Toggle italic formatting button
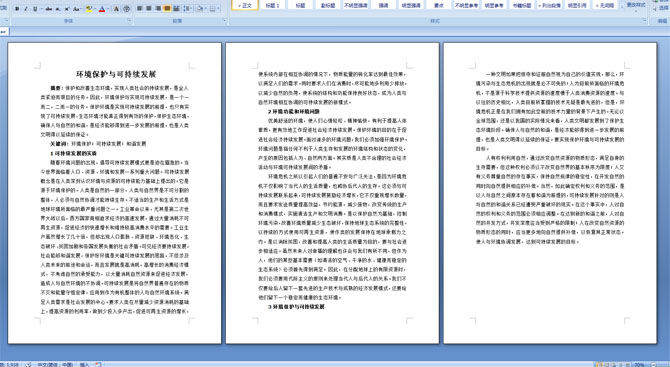The width and height of the screenshot is (670, 367). pos(26,9)
